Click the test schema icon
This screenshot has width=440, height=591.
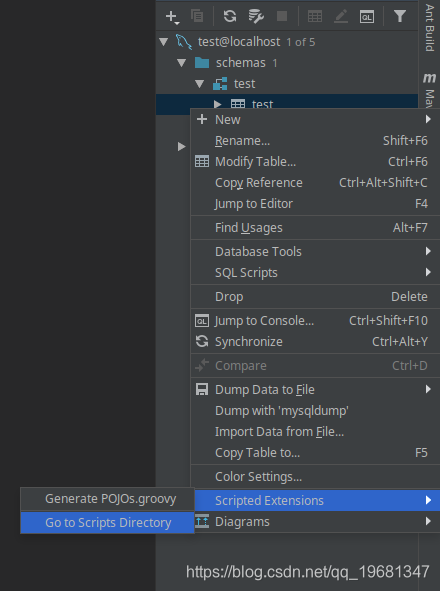[x=220, y=84]
